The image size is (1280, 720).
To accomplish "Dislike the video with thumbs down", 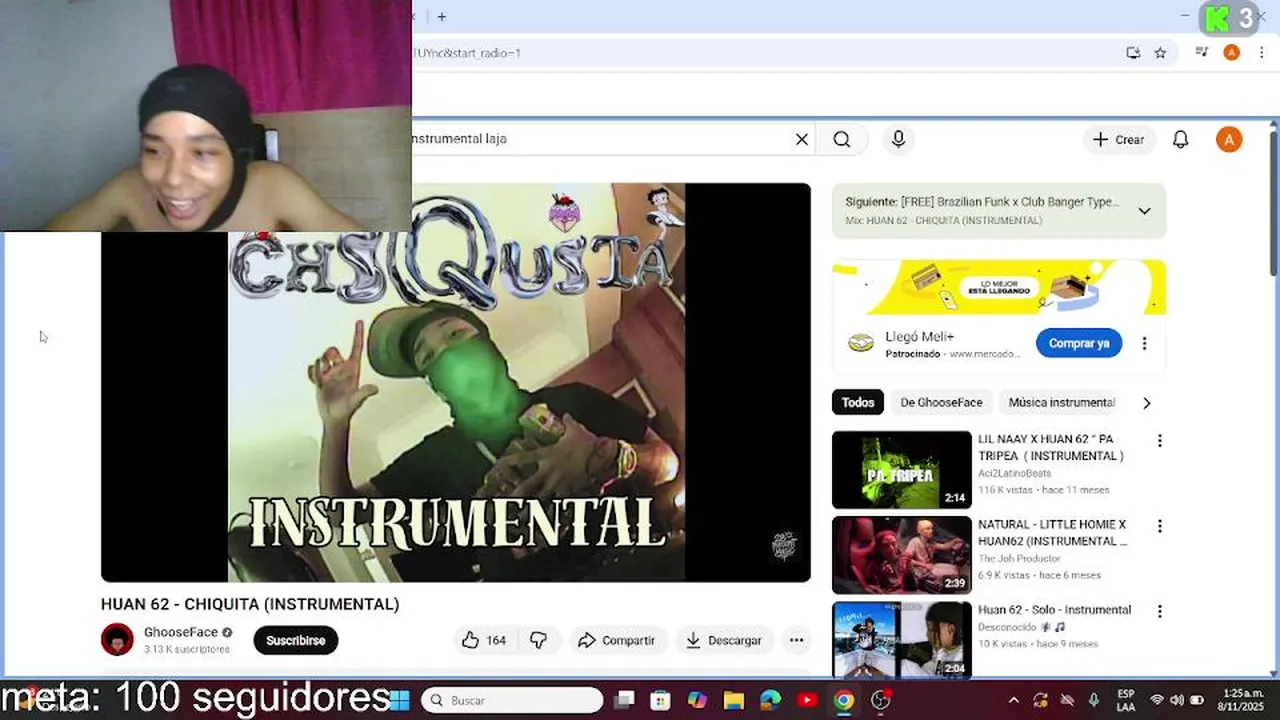I will [538, 640].
